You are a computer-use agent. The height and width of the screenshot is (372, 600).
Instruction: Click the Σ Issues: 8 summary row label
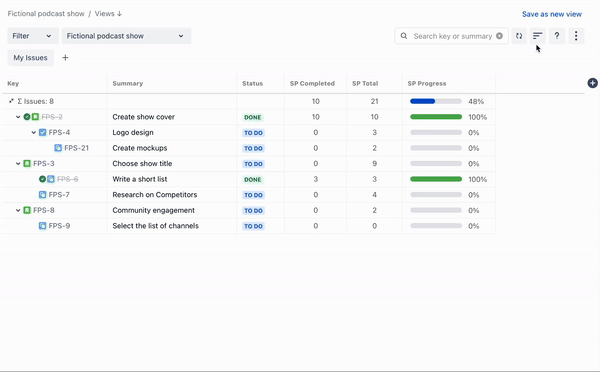(35, 101)
